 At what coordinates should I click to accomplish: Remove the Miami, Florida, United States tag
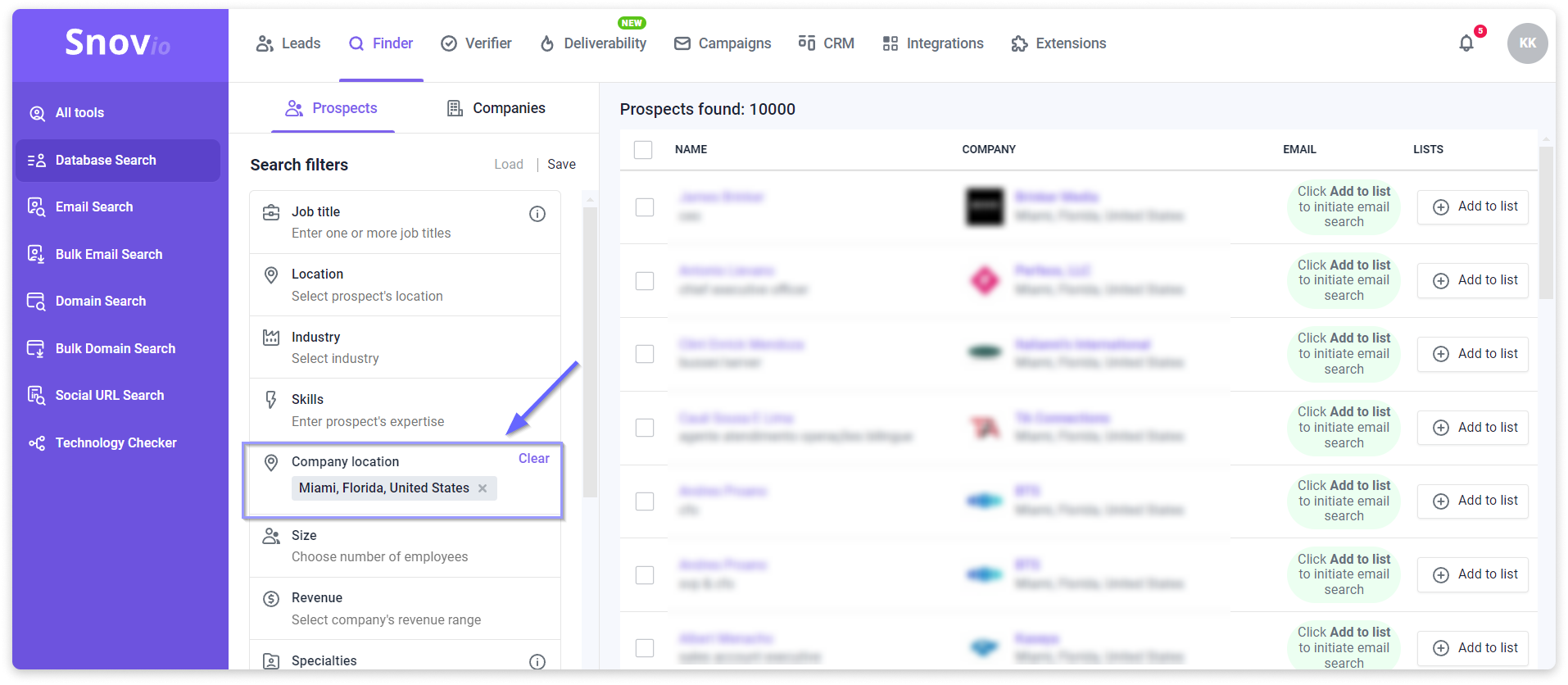[x=483, y=488]
